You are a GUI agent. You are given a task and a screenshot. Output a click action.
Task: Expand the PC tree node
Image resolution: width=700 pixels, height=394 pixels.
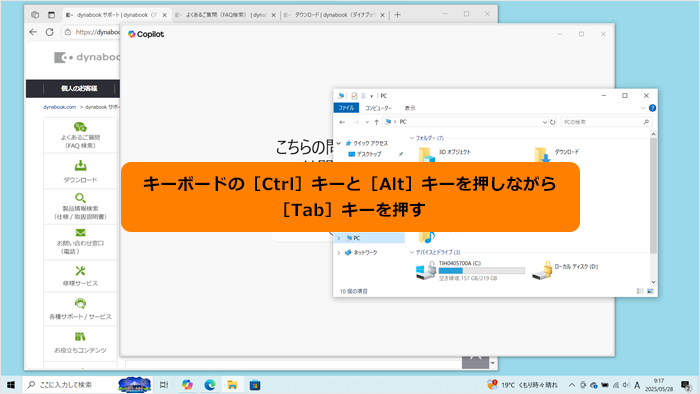click(339, 238)
